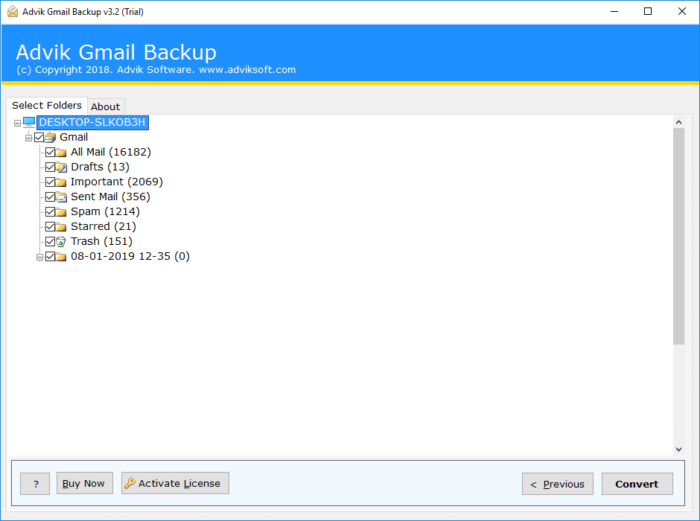
Task: Uncheck the Important (2069) checkbox
Action: (50, 182)
